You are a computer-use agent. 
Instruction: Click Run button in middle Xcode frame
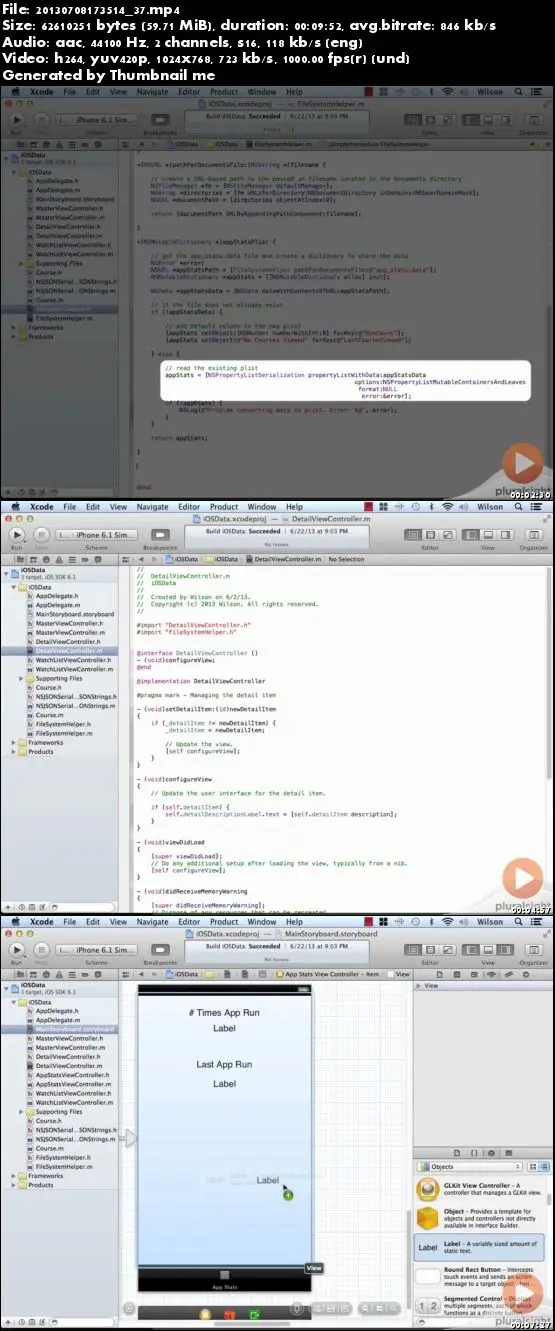point(15,535)
